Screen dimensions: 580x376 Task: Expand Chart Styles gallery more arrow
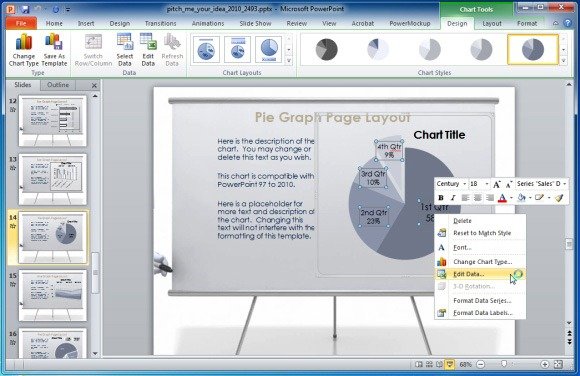563,61
